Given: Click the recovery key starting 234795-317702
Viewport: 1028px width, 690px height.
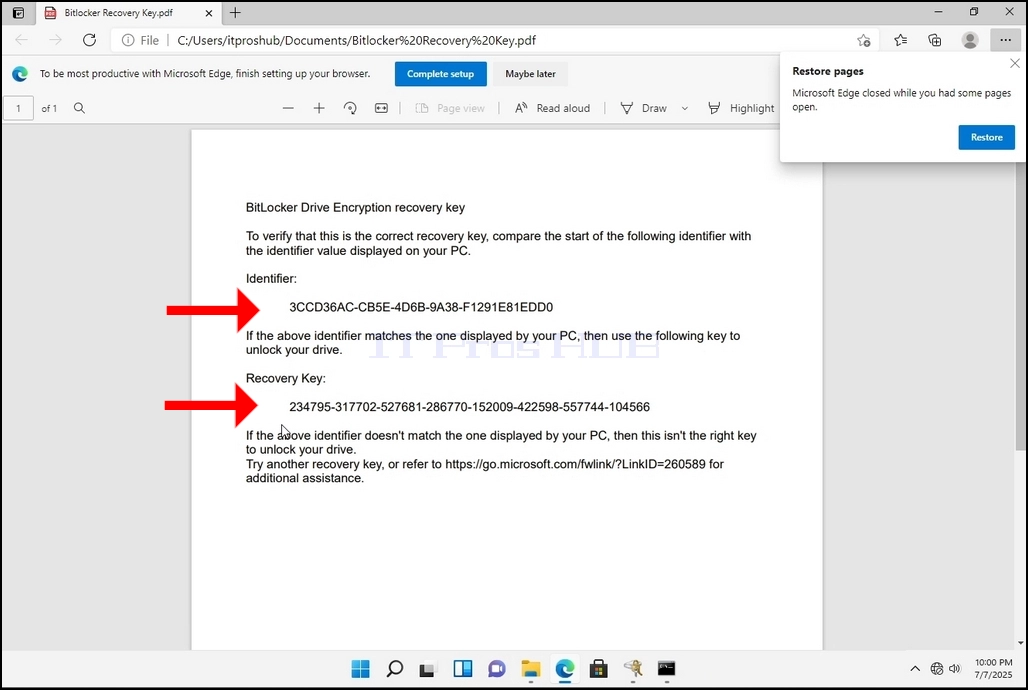Looking at the screenshot, I should (469, 407).
